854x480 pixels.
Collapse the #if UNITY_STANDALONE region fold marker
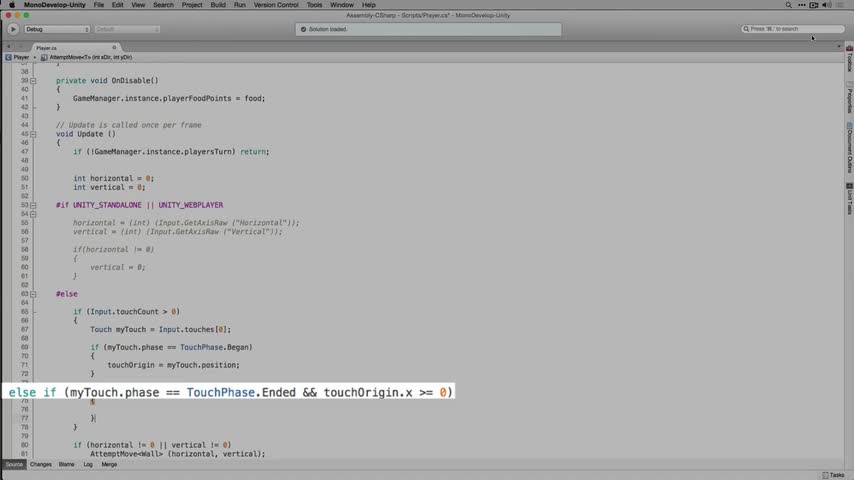pos(33,205)
